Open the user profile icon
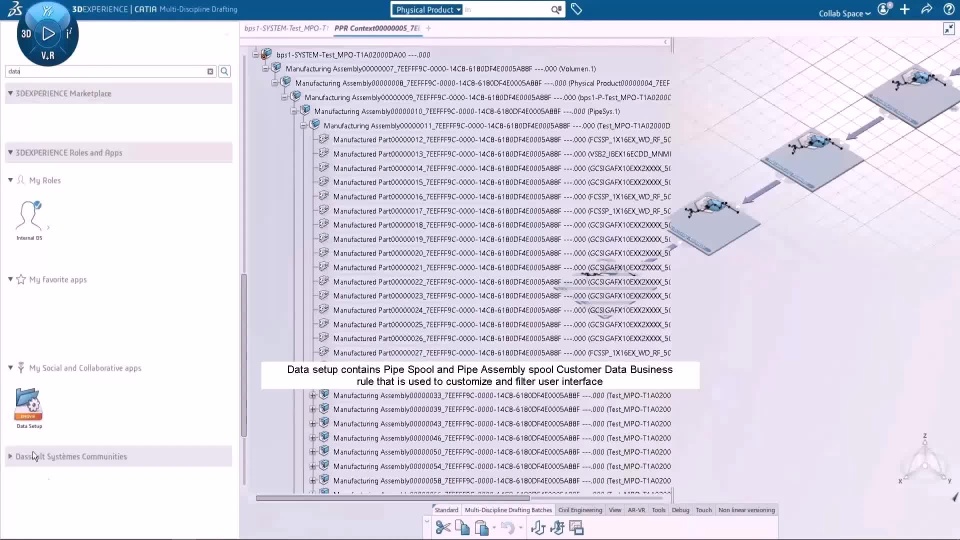This screenshot has width=960, height=540. point(883,9)
